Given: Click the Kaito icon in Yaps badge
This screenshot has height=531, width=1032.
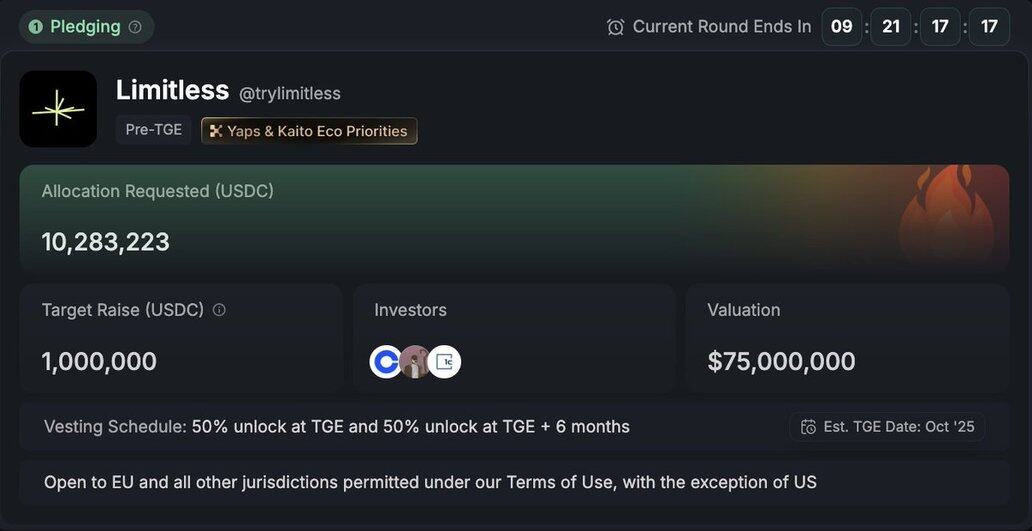Looking at the screenshot, I should pyautogui.click(x=215, y=131).
